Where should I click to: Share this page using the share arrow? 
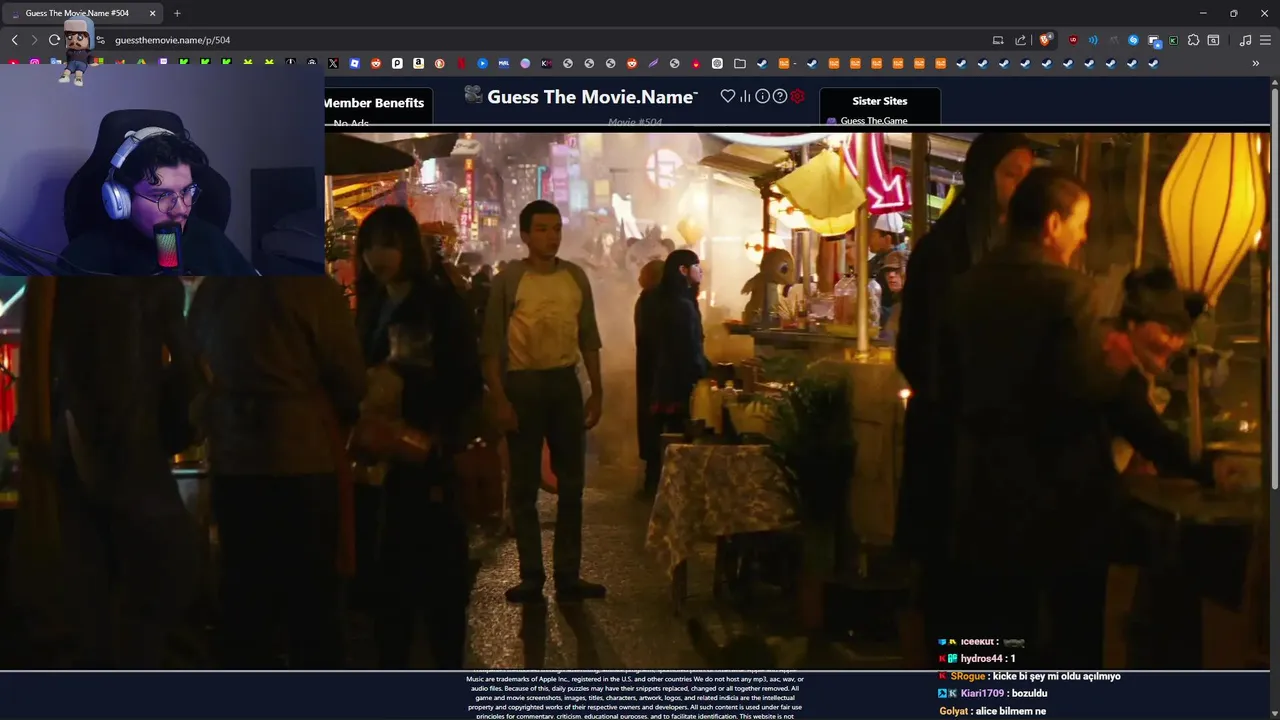pos(1020,40)
